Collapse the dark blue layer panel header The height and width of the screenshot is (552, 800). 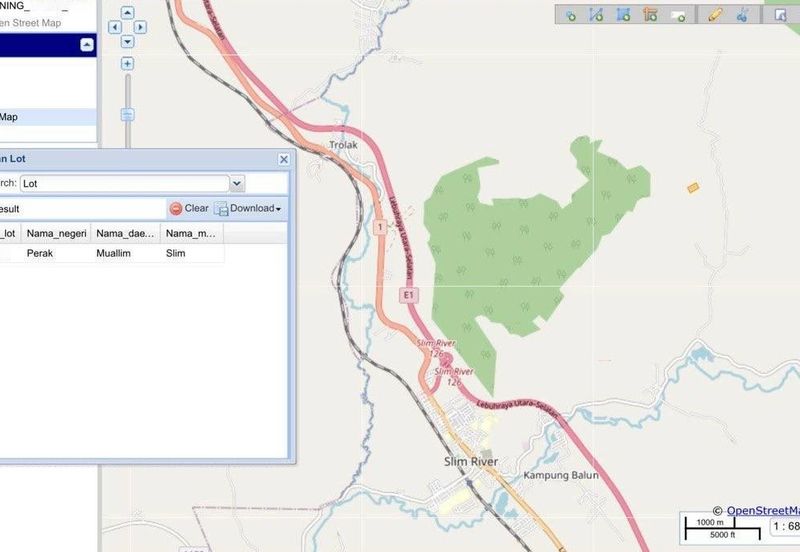(87, 45)
